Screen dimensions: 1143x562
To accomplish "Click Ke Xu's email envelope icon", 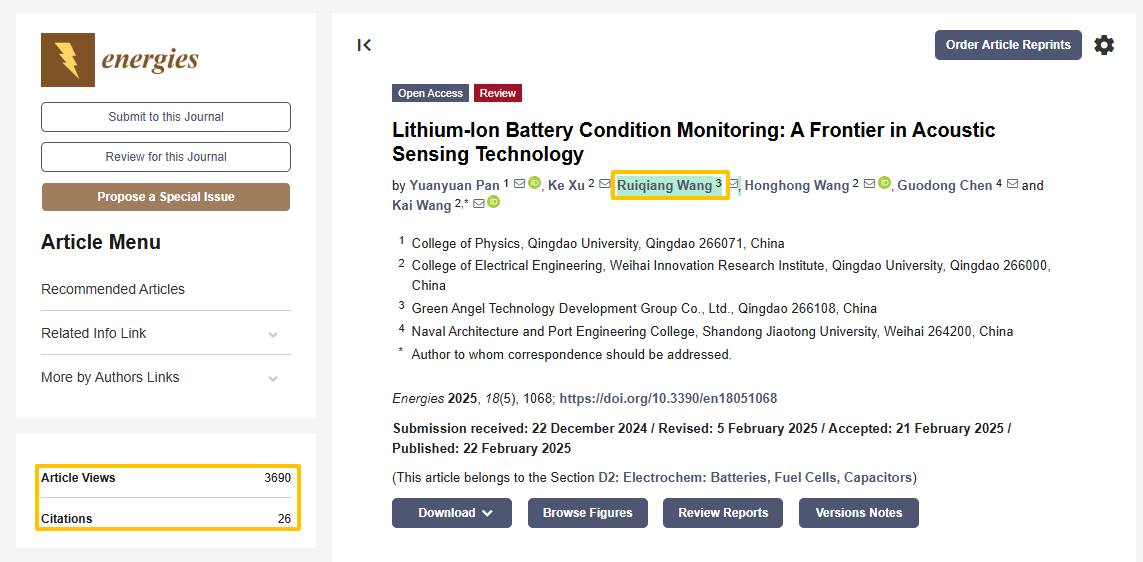I will [605, 184].
